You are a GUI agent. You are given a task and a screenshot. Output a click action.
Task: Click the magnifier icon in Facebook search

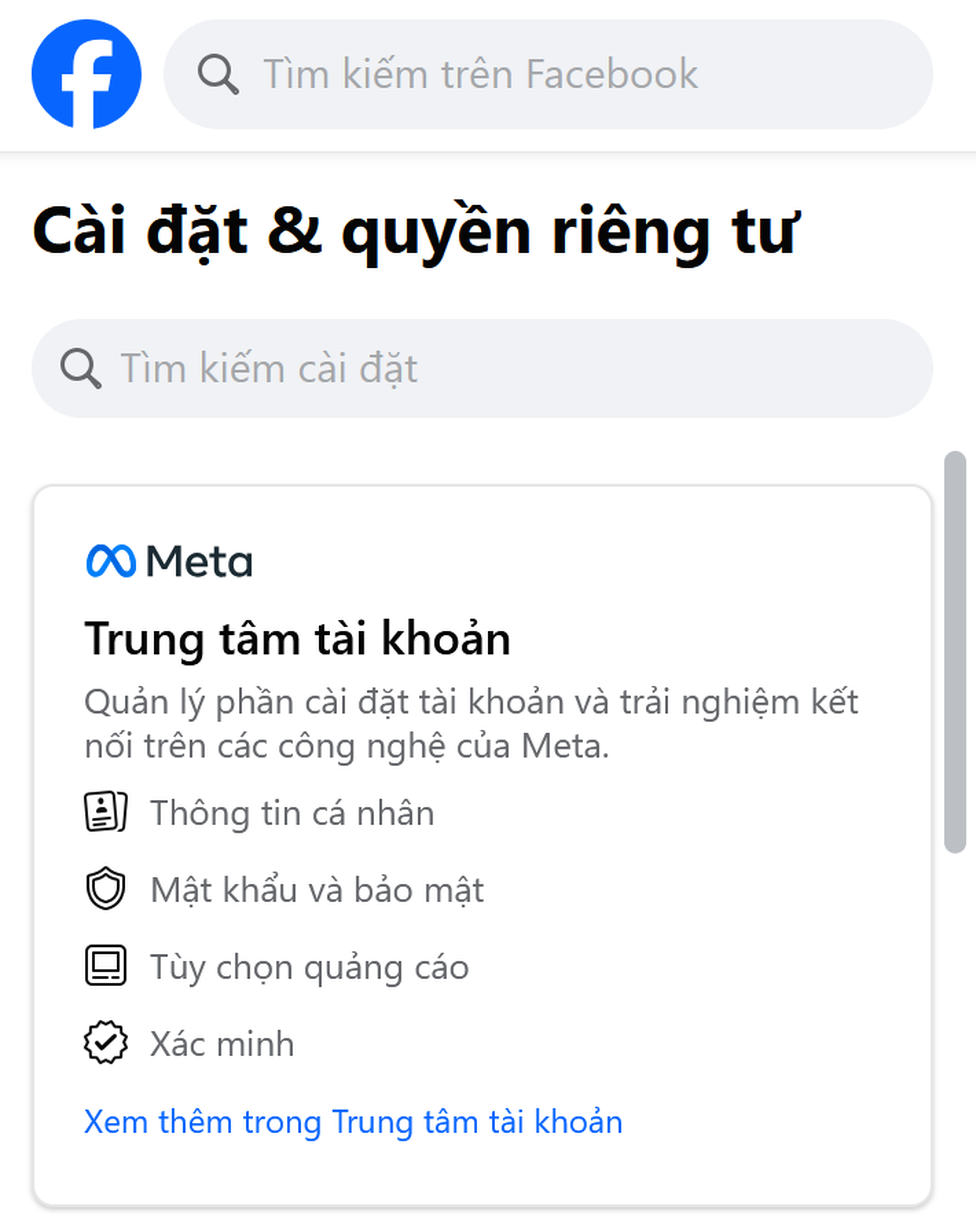pos(218,74)
